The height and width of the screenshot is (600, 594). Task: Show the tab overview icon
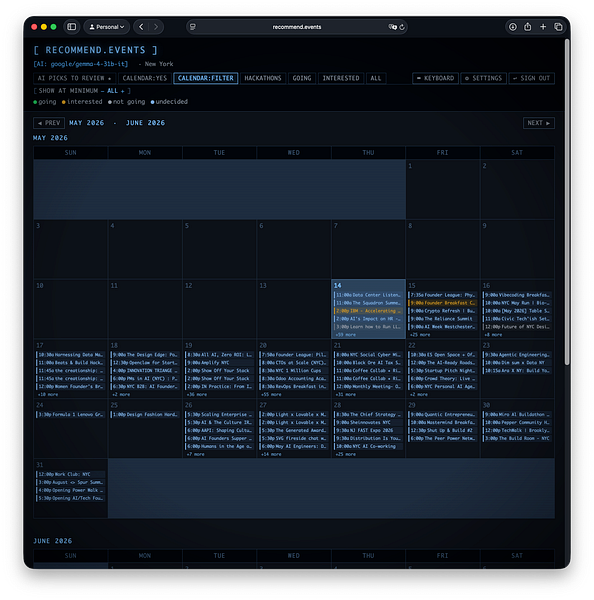(x=558, y=27)
